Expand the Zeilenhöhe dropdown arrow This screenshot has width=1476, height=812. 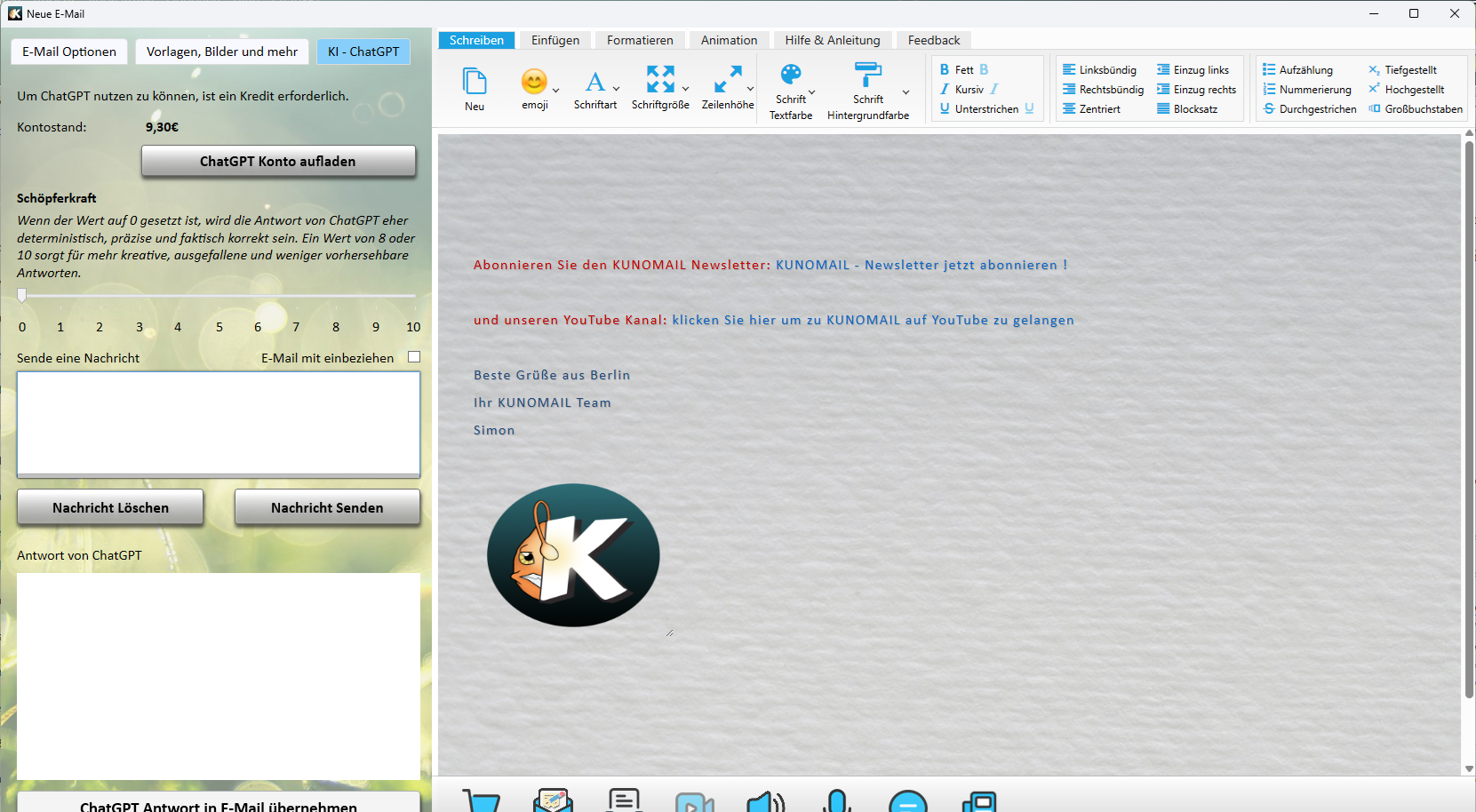pos(750,88)
